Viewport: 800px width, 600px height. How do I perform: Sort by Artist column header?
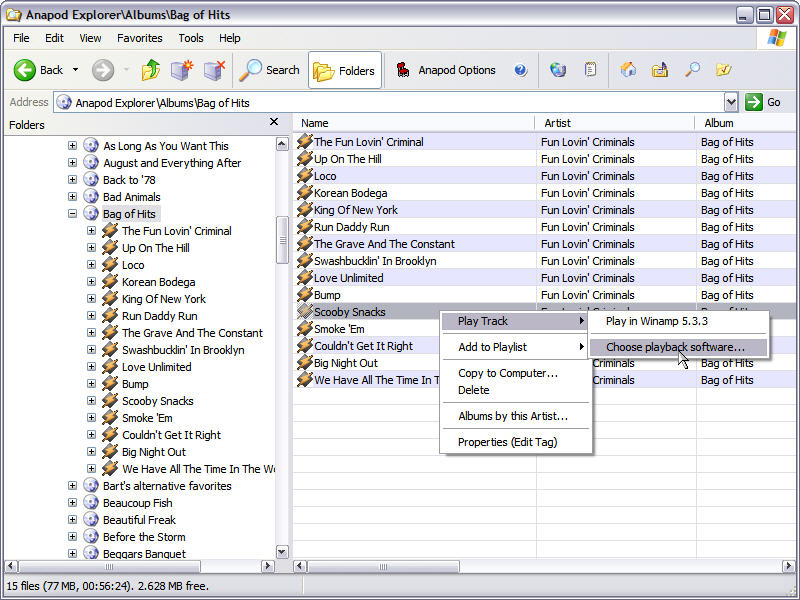pyautogui.click(x=615, y=123)
